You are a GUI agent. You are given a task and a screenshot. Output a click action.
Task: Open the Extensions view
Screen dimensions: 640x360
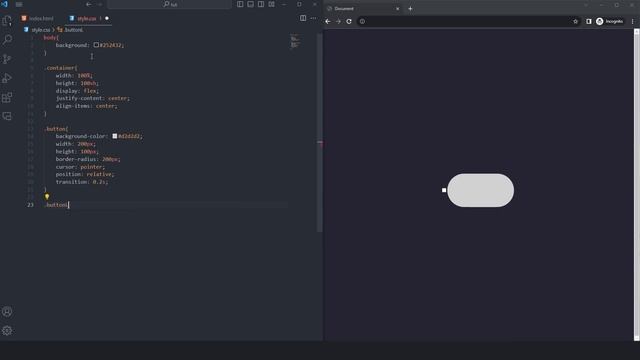7,97
